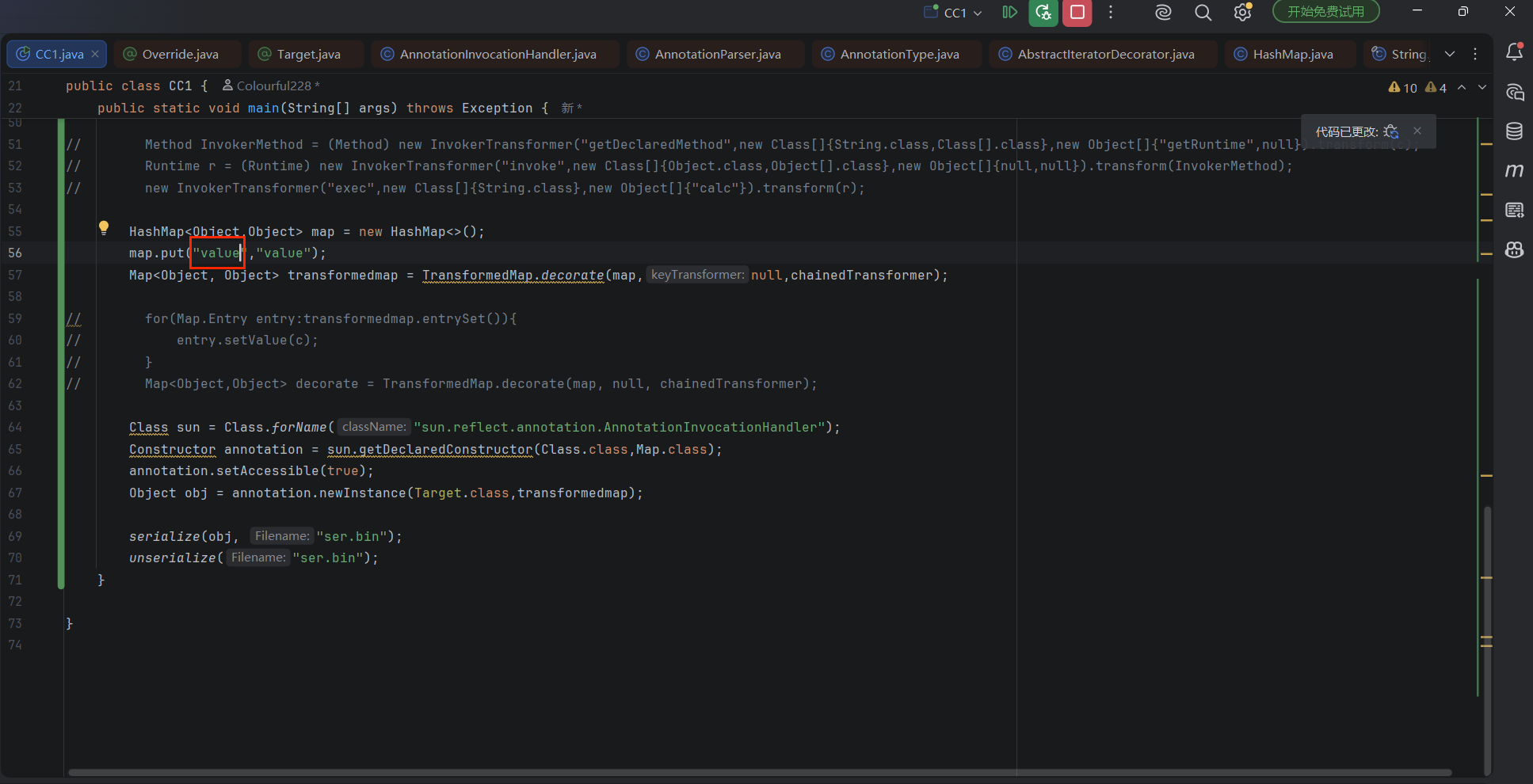Open the 10 warnings inspection widget

tap(1402, 88)
